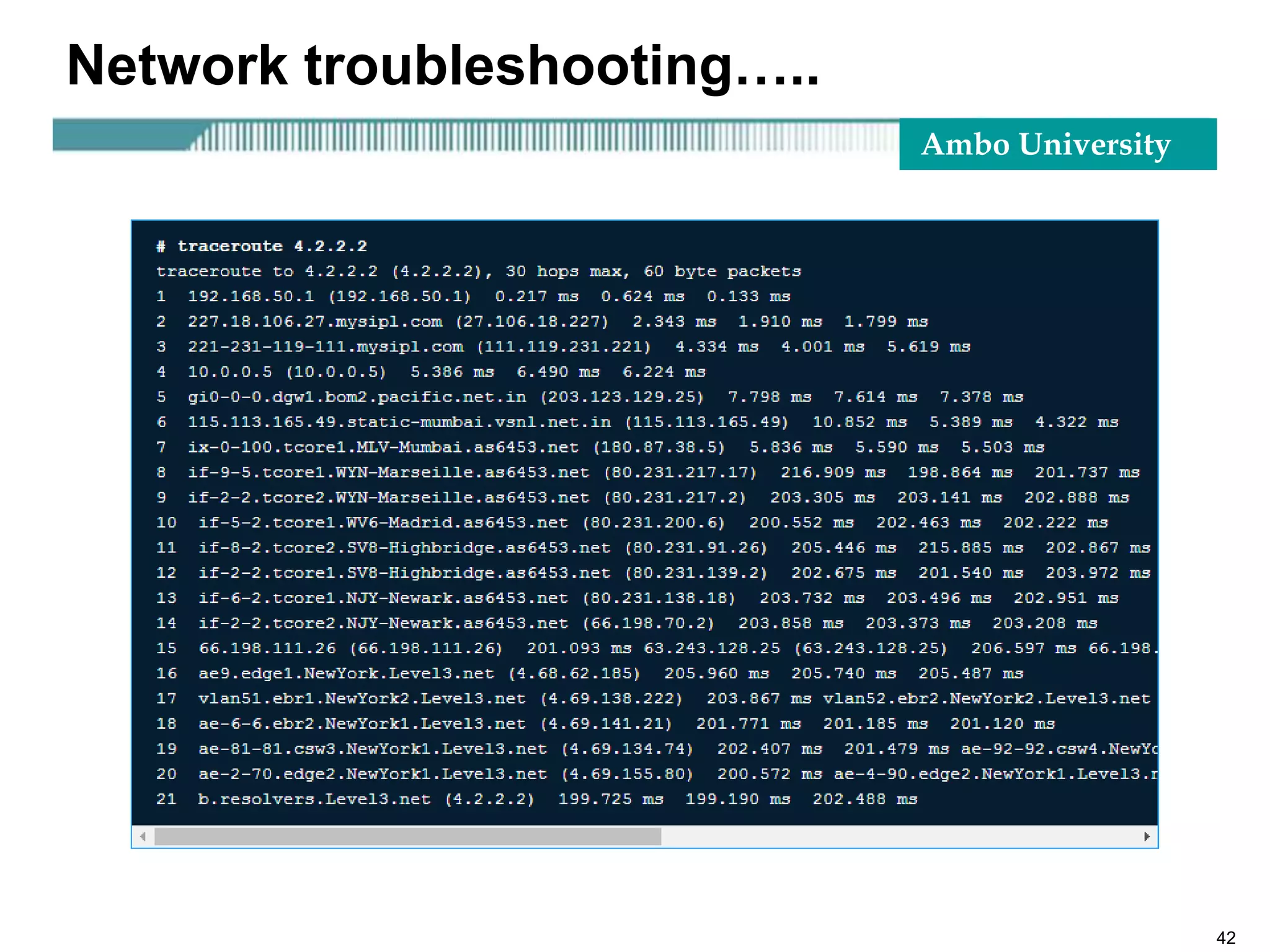Click the left scroll arrow of terminal
Viewport: 1270px width, 952px height.
[143, 837]
